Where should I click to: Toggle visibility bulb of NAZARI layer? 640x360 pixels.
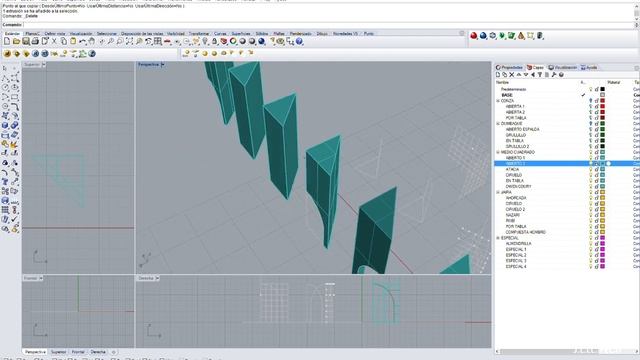pyautogui.click(x=591, y=215)
